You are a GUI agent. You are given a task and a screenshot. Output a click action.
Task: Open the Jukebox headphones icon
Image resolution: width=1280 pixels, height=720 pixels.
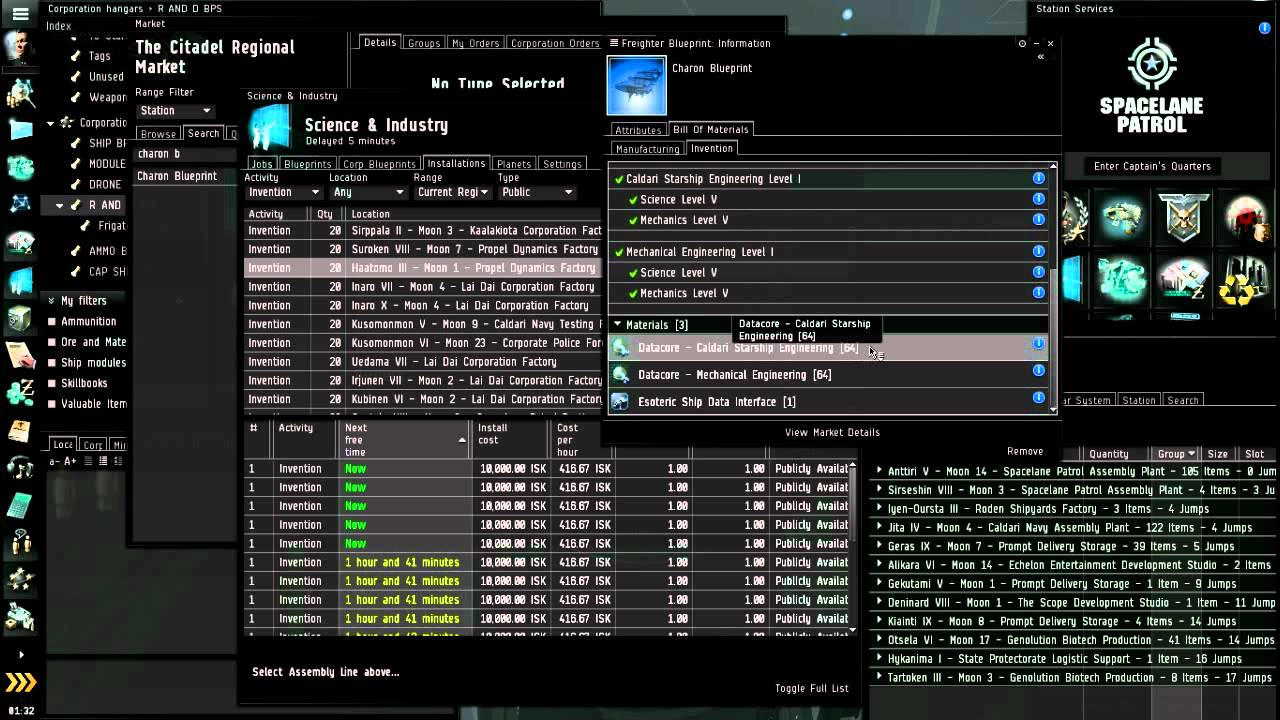[x=20, y=468]
